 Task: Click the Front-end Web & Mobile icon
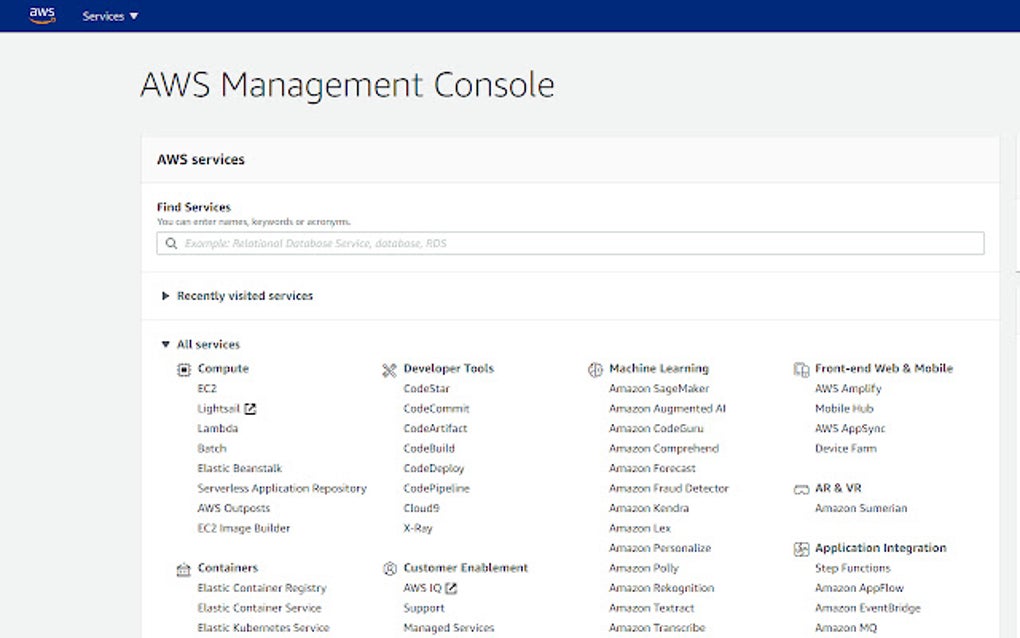click(801, 369)
